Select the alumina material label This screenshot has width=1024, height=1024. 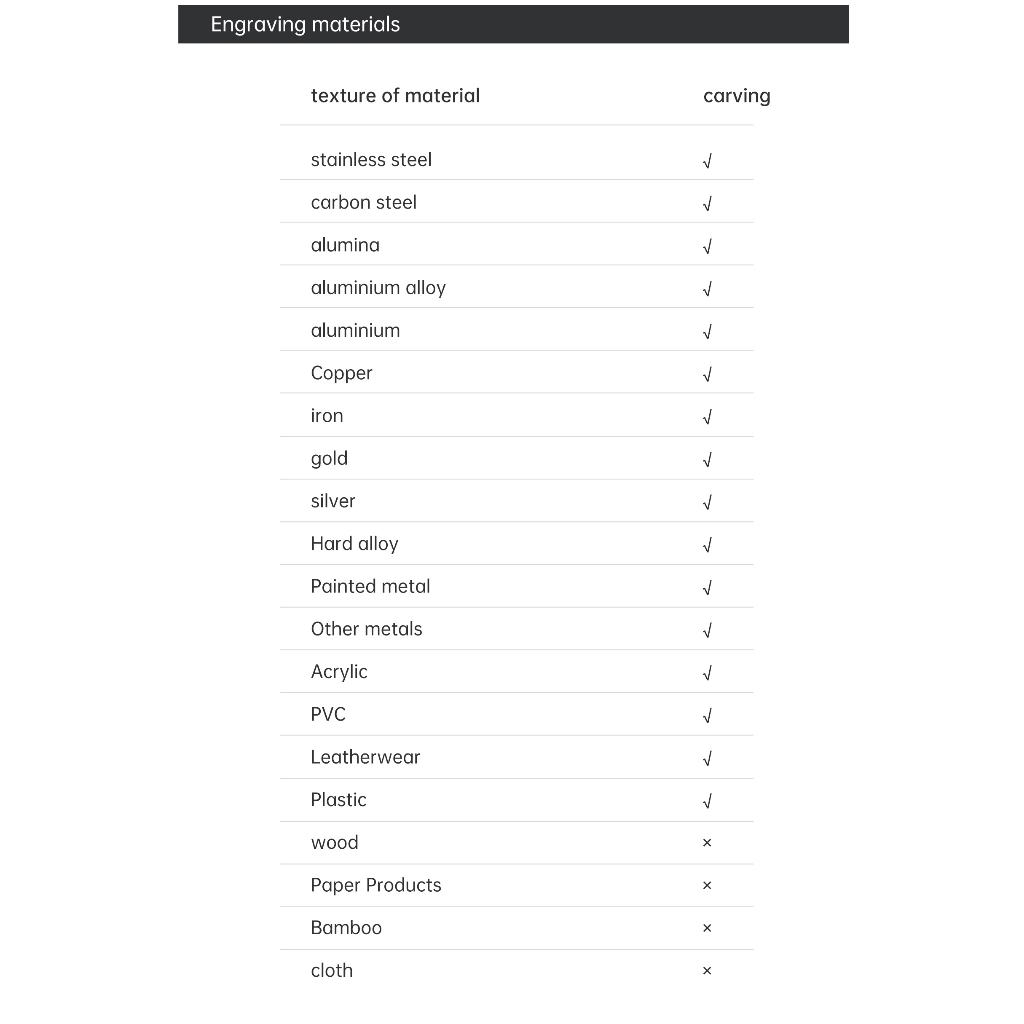(345, 246)
